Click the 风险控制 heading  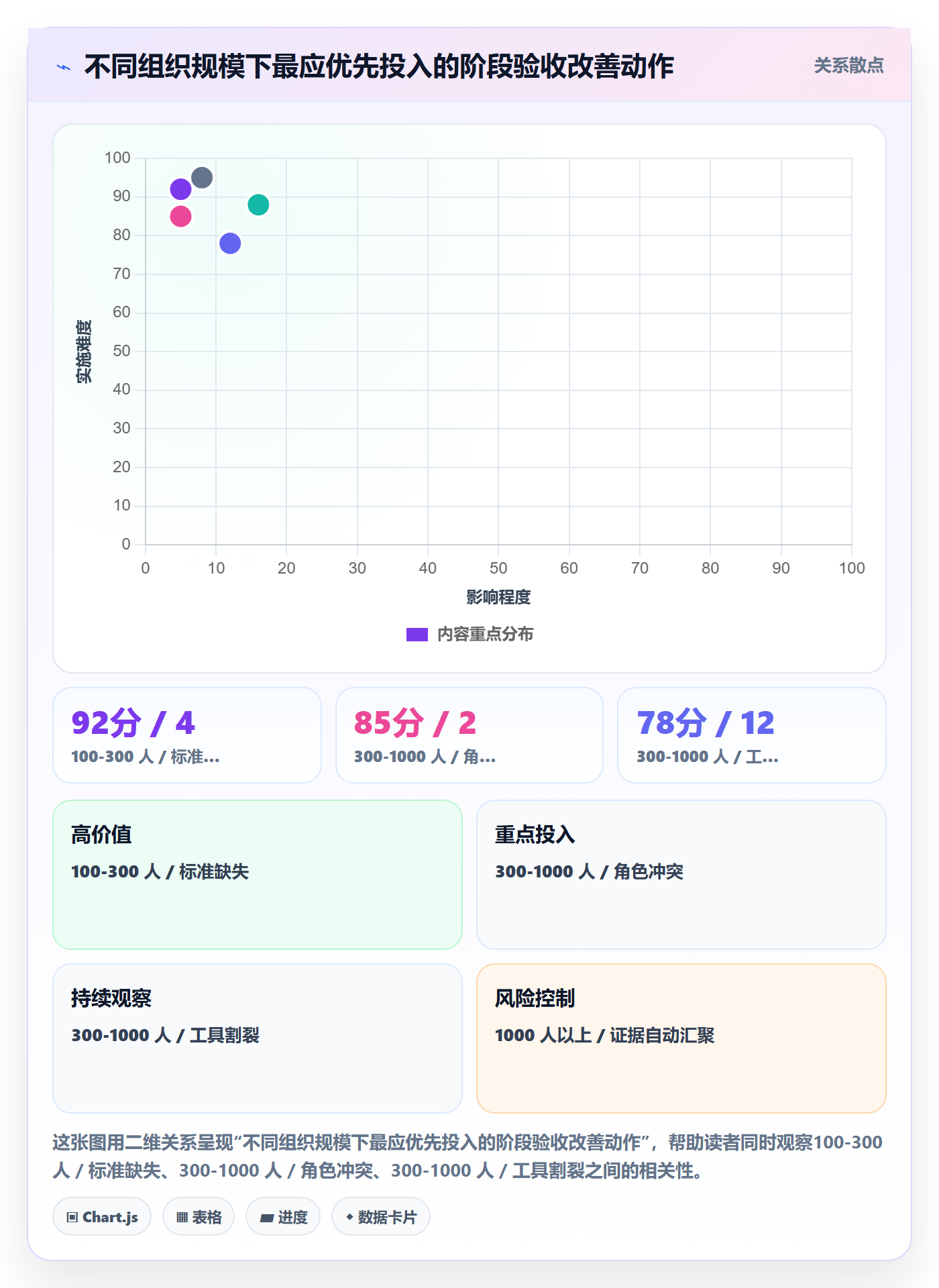(535, 998)
